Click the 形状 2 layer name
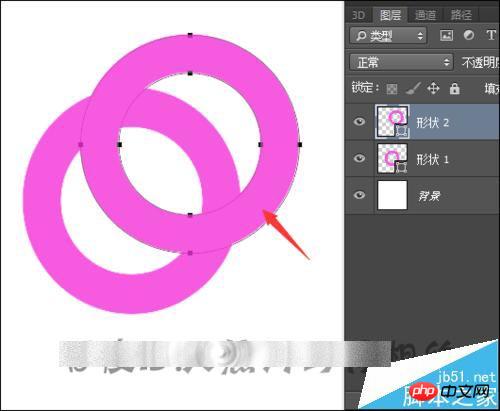500x411 pixels. [433, 123]
